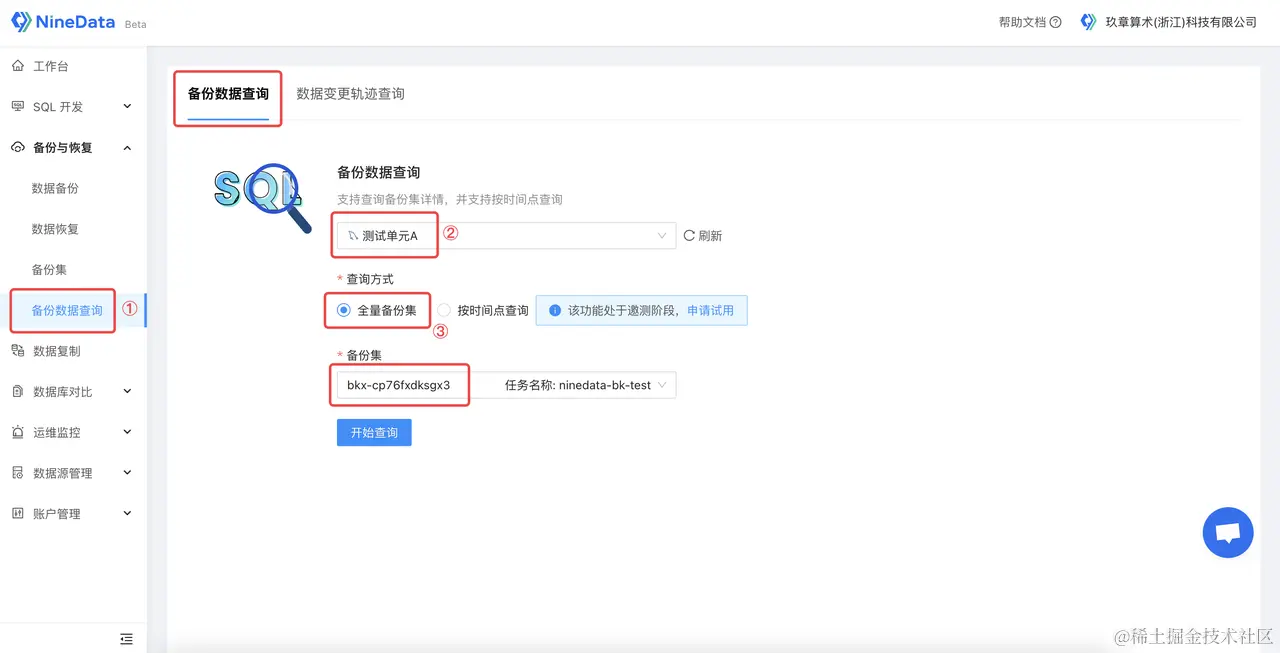1280x653 pixels.
Task: Click the NineData logo
Action: (63, 20)
